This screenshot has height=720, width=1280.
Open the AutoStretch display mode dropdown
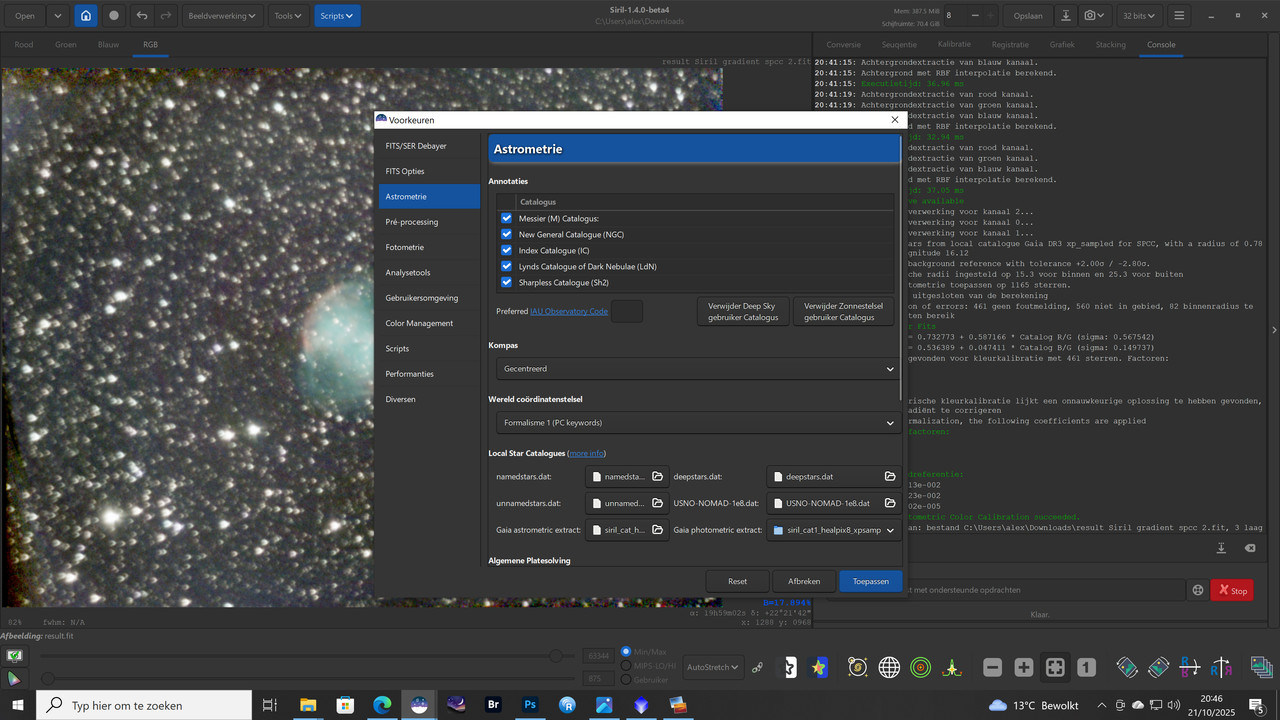click(714, 667)
